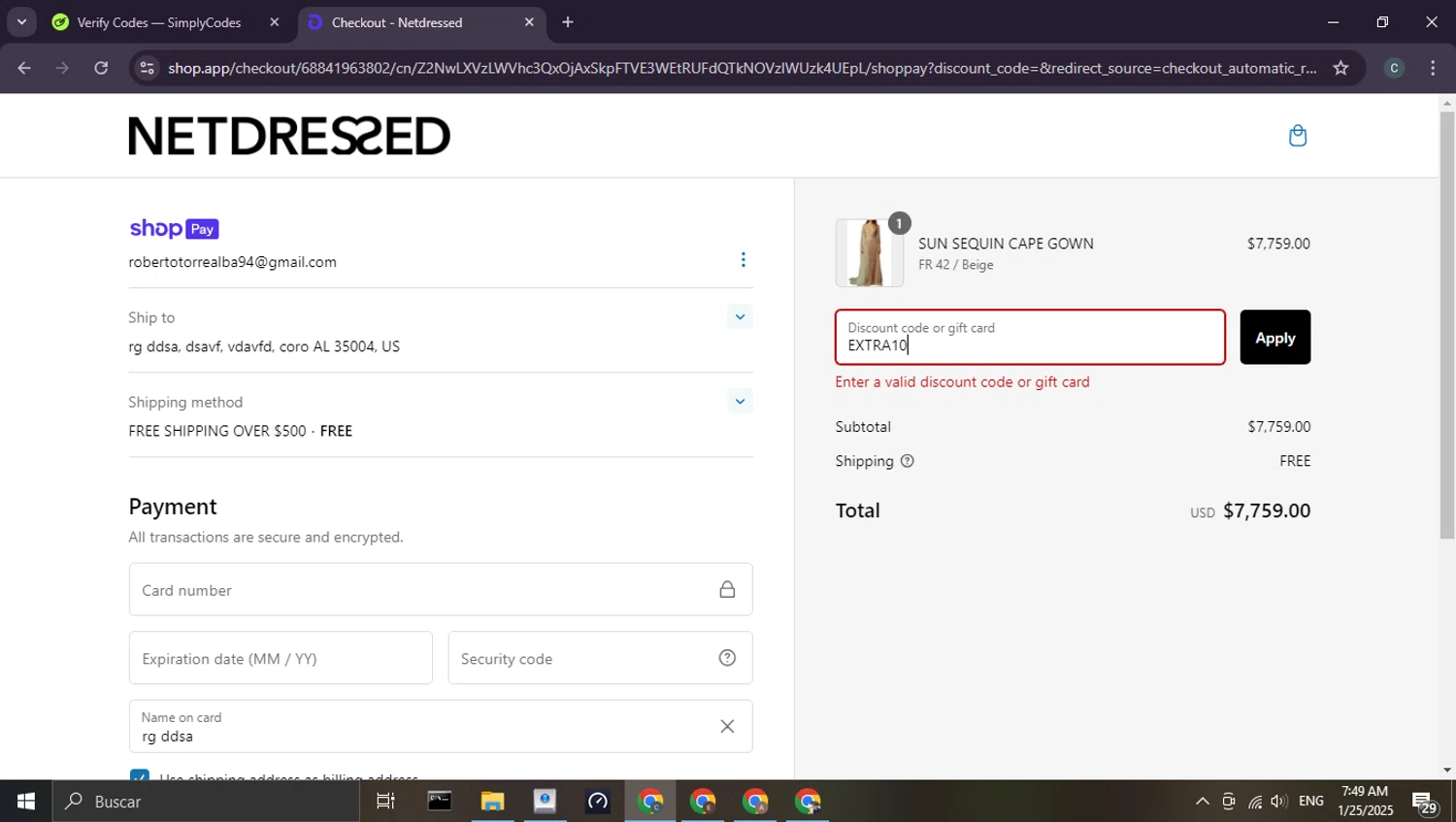Open the speedometer app on taskbar
This screenshot has width=1456, height=822.
[x=597, y=802]
